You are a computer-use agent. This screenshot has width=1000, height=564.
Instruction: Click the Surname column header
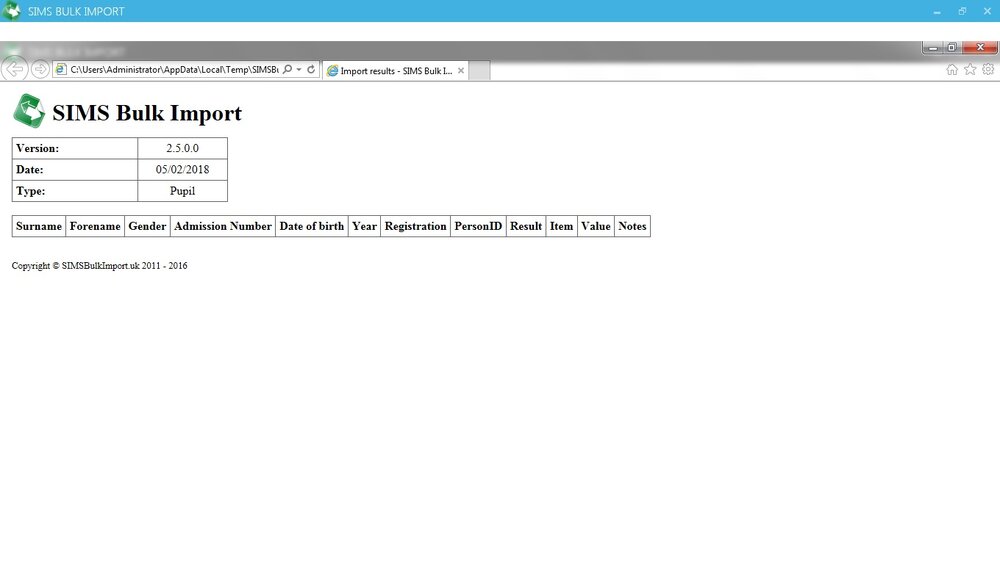[x=39, y=226]
